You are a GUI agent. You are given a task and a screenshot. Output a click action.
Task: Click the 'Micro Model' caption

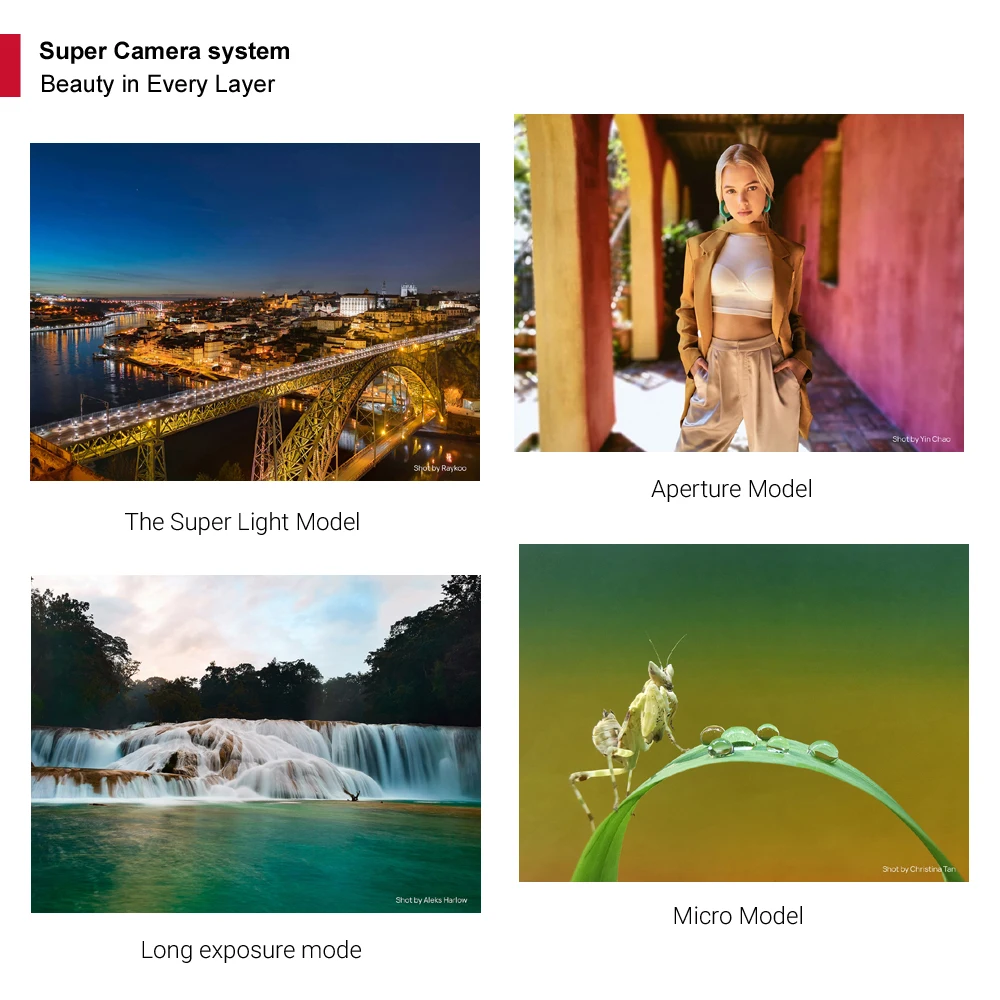[x=738, y=916]
